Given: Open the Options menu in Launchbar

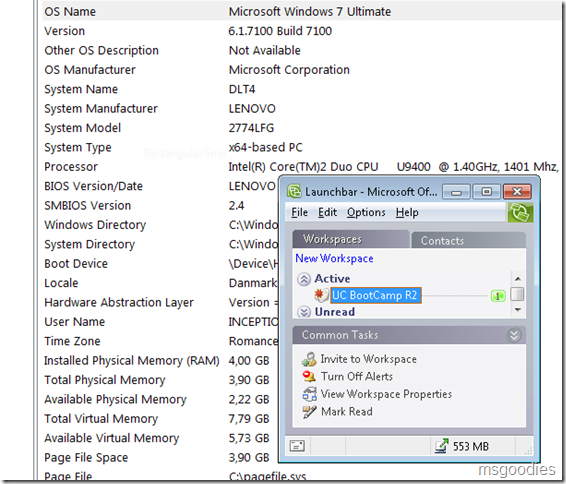Looking at the screenshot, I should click(x=366, y=213).
